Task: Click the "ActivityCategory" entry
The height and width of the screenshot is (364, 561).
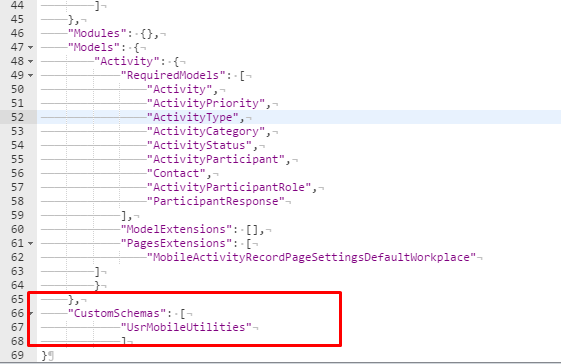Action: click(206, 131)
